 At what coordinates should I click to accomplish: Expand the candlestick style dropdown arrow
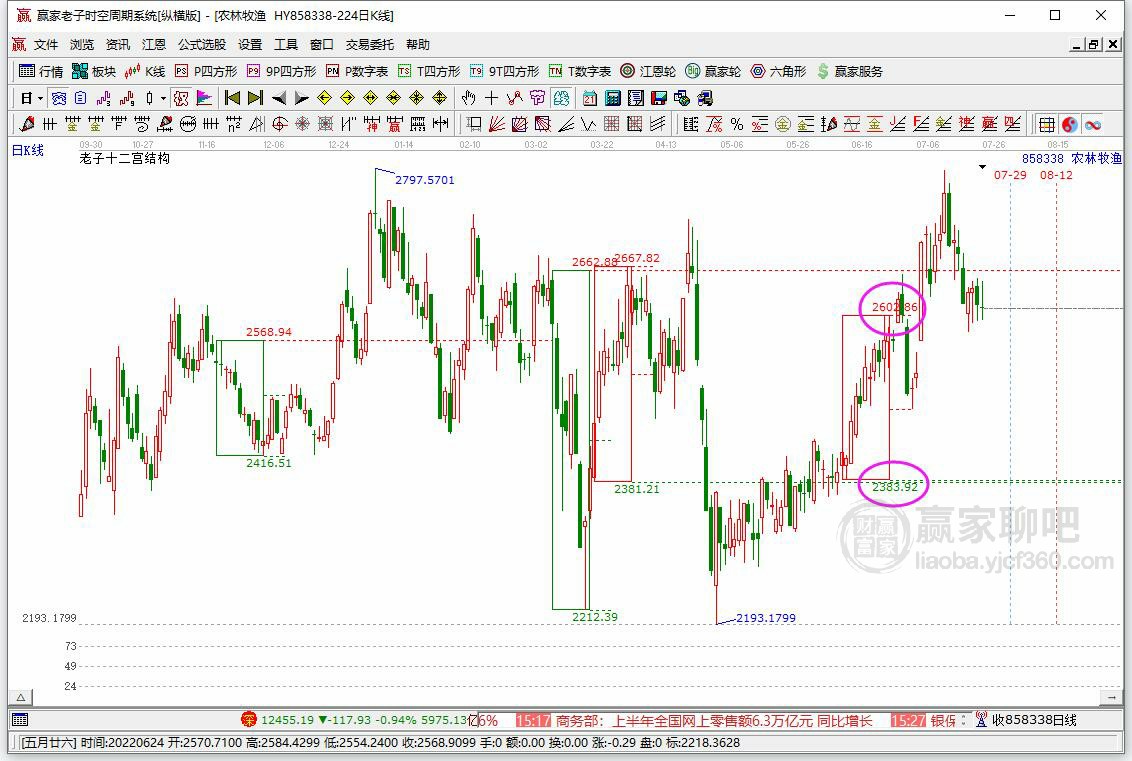click(163, 98)
